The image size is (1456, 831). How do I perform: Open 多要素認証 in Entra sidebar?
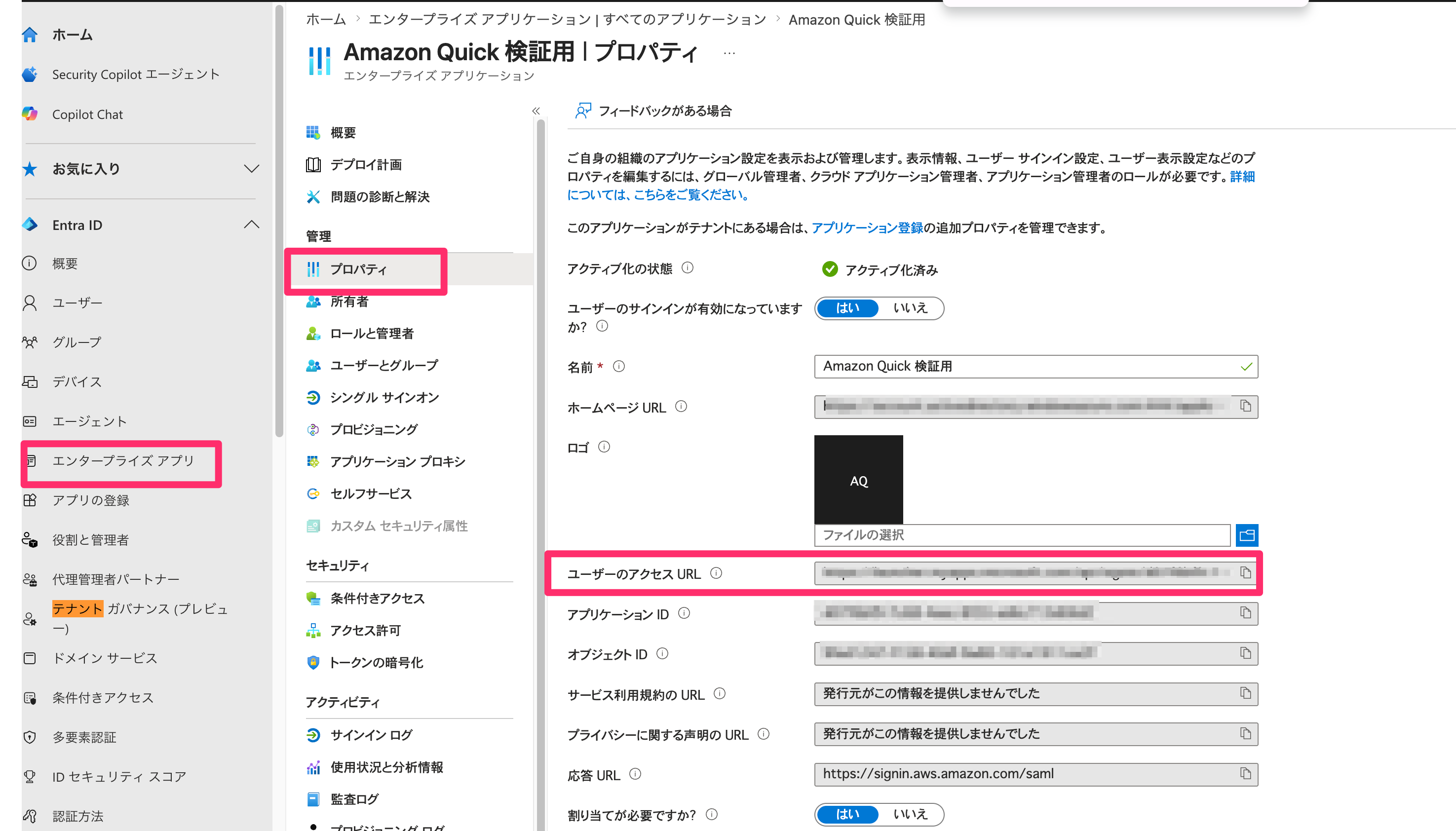(84, 737)
